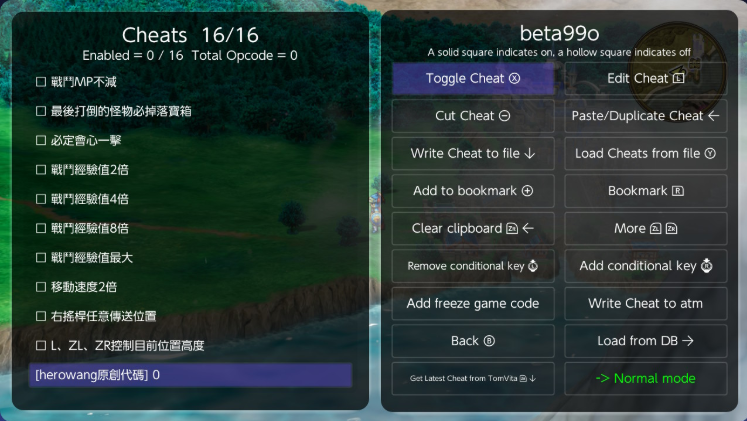
Task: Click Write Cheat to file
Action: coord(473,154)
